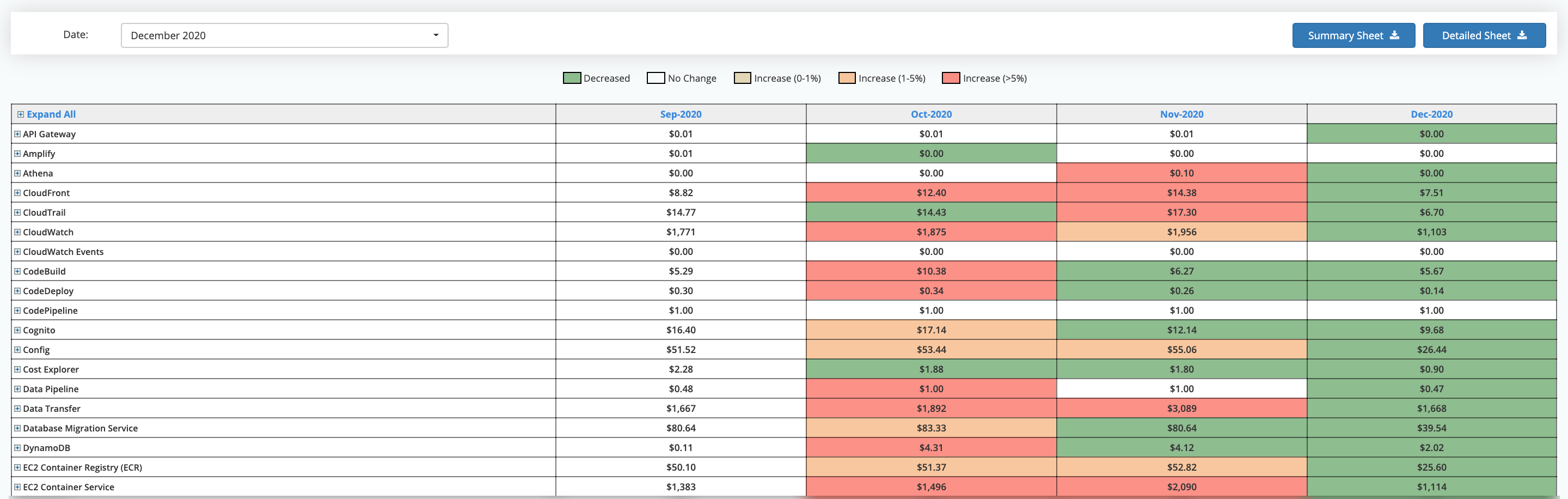Expand the CodeBuild row

[17, 271]
